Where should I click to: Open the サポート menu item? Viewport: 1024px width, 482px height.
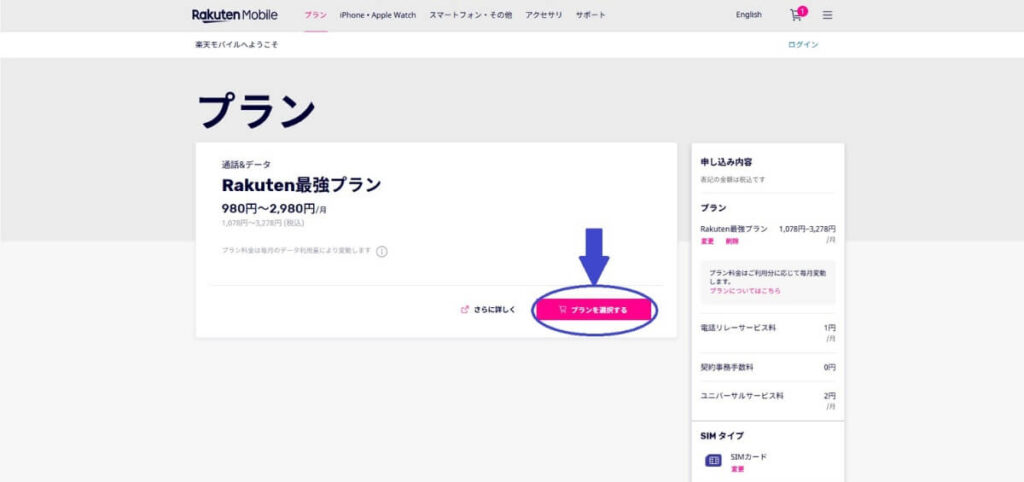590,15
